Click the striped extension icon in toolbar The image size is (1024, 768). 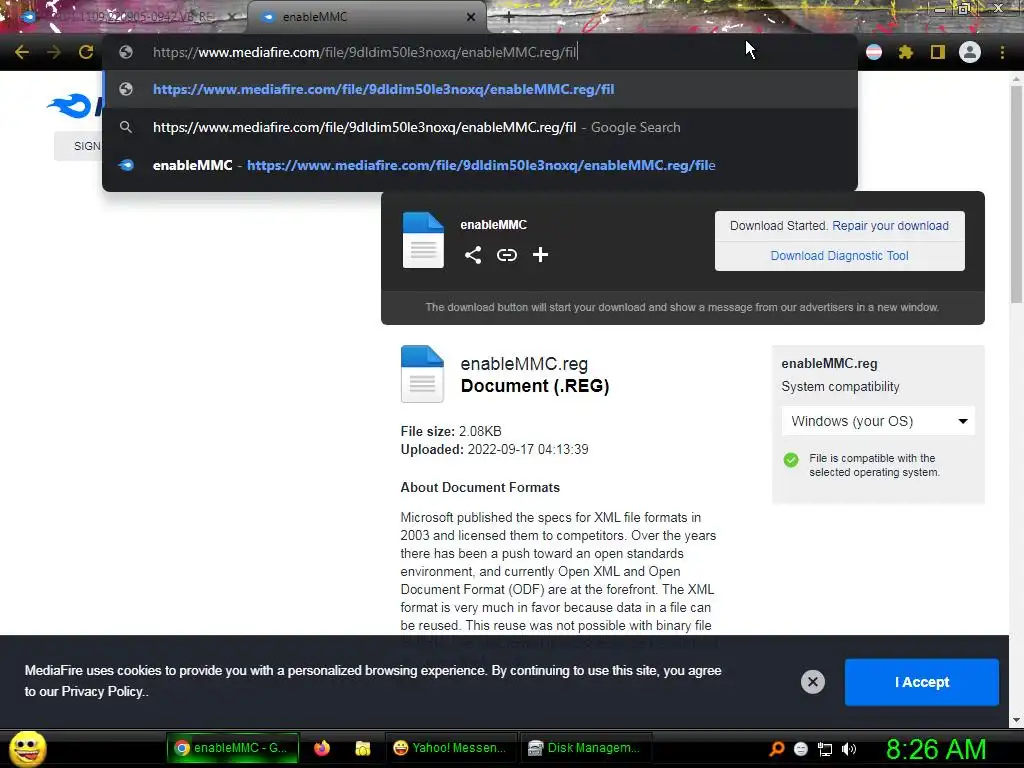point(874,52)
